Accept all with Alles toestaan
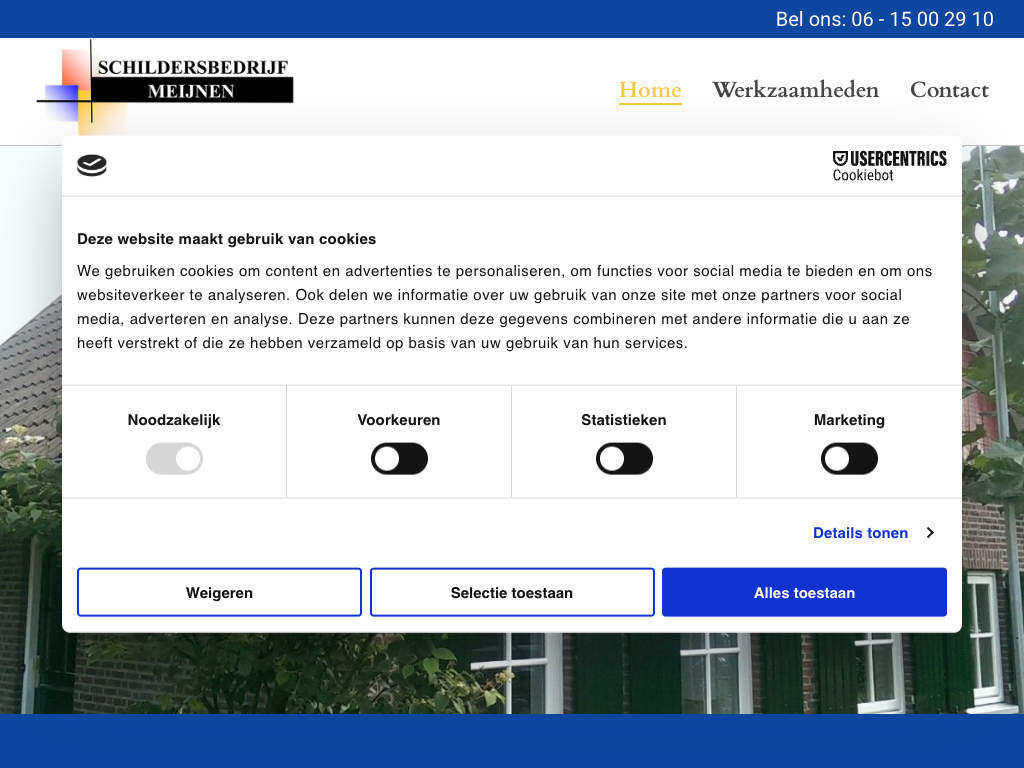The width and height of the screenshot is (1024, 768). (804, 593)
